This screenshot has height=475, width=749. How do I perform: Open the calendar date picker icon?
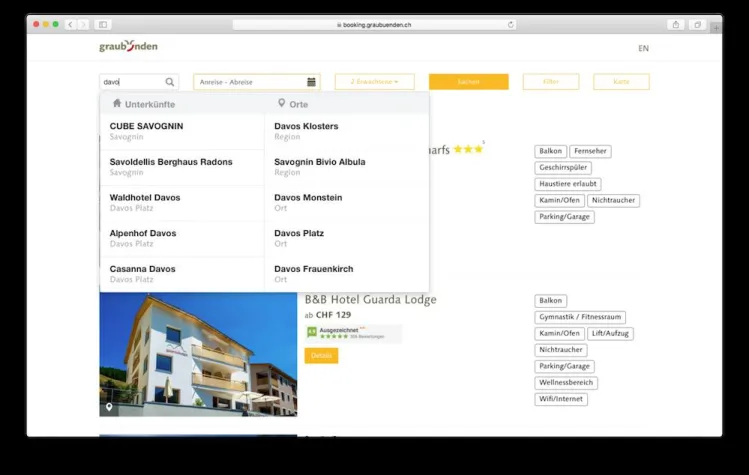(312, 82)
